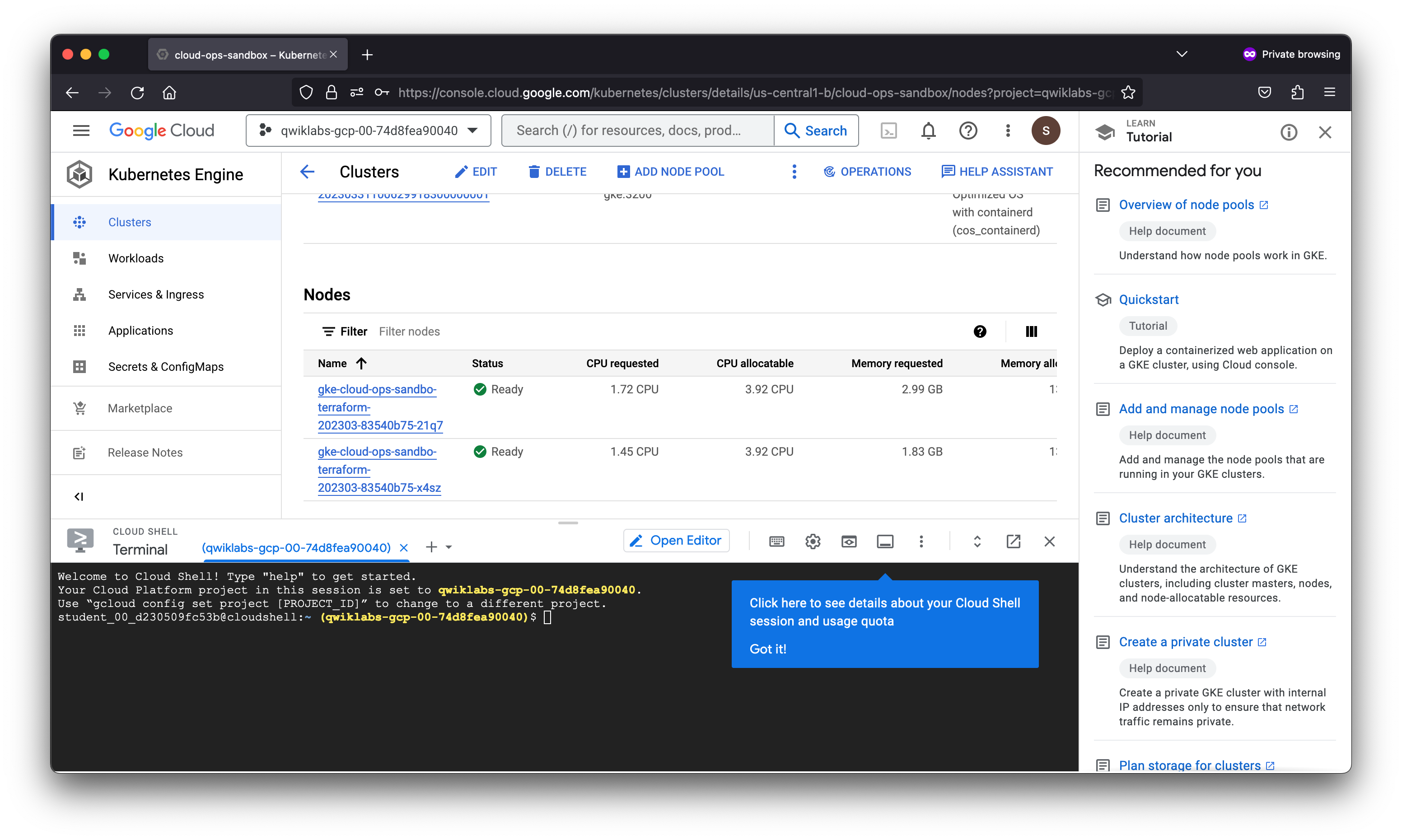Open the project selector dropdown

click(369, 131)
